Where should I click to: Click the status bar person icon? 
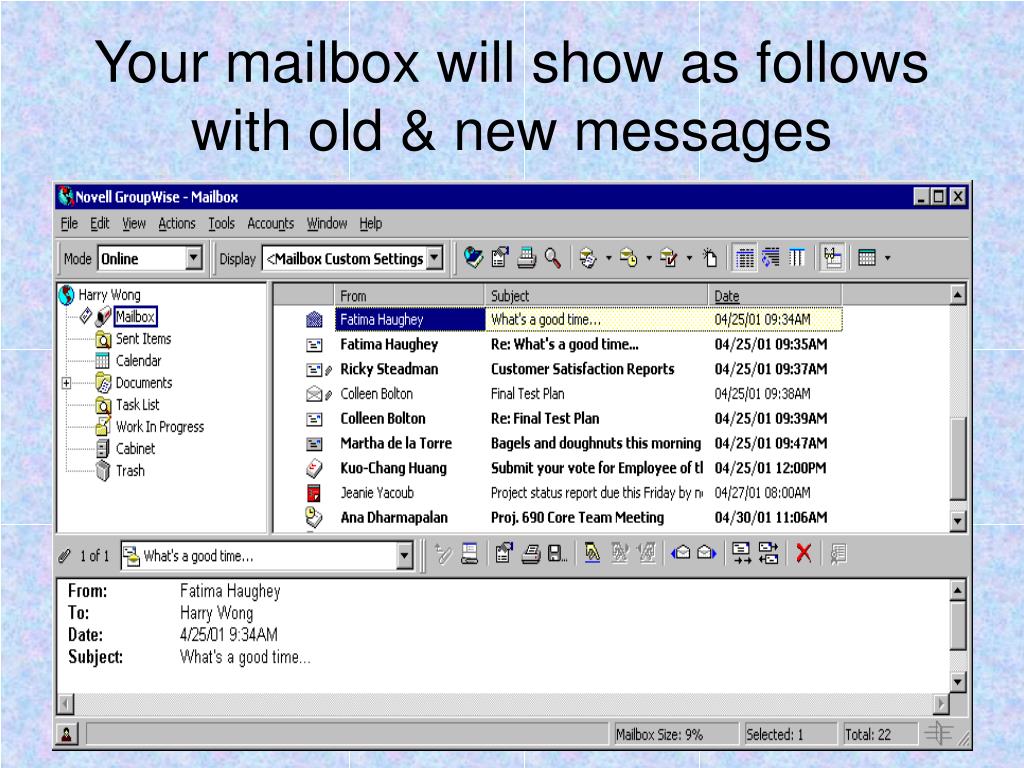(67, 735)
